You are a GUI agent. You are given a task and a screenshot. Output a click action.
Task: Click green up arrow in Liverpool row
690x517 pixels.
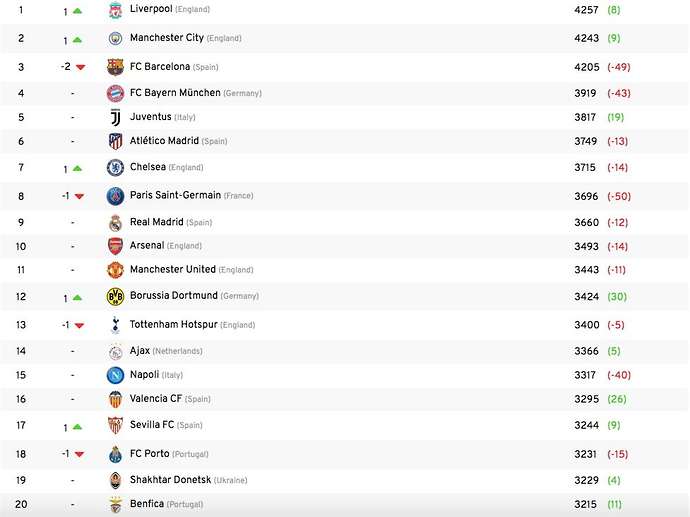pos(77,11)
